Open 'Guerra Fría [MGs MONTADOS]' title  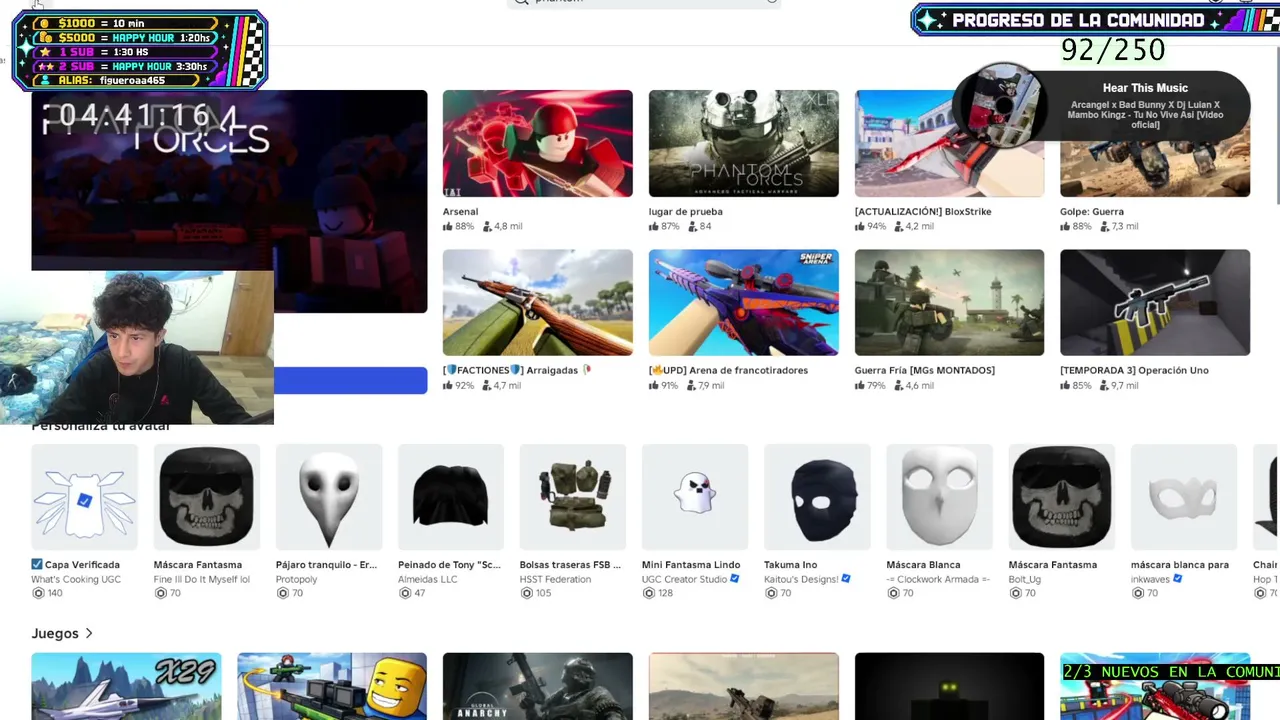coord(925,370)
